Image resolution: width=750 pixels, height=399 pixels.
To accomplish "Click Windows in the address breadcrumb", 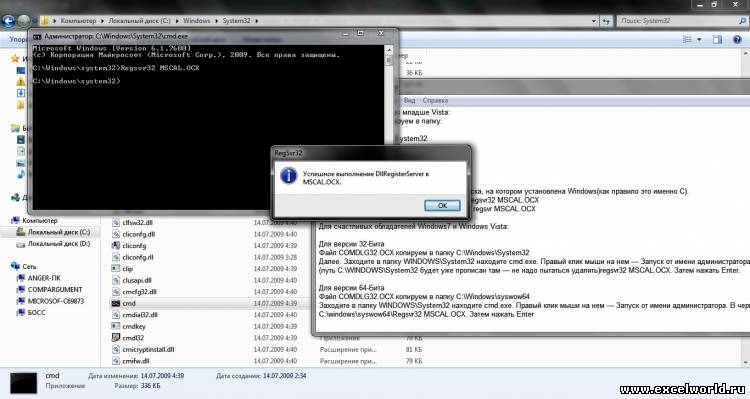I will tap(197, 21).
